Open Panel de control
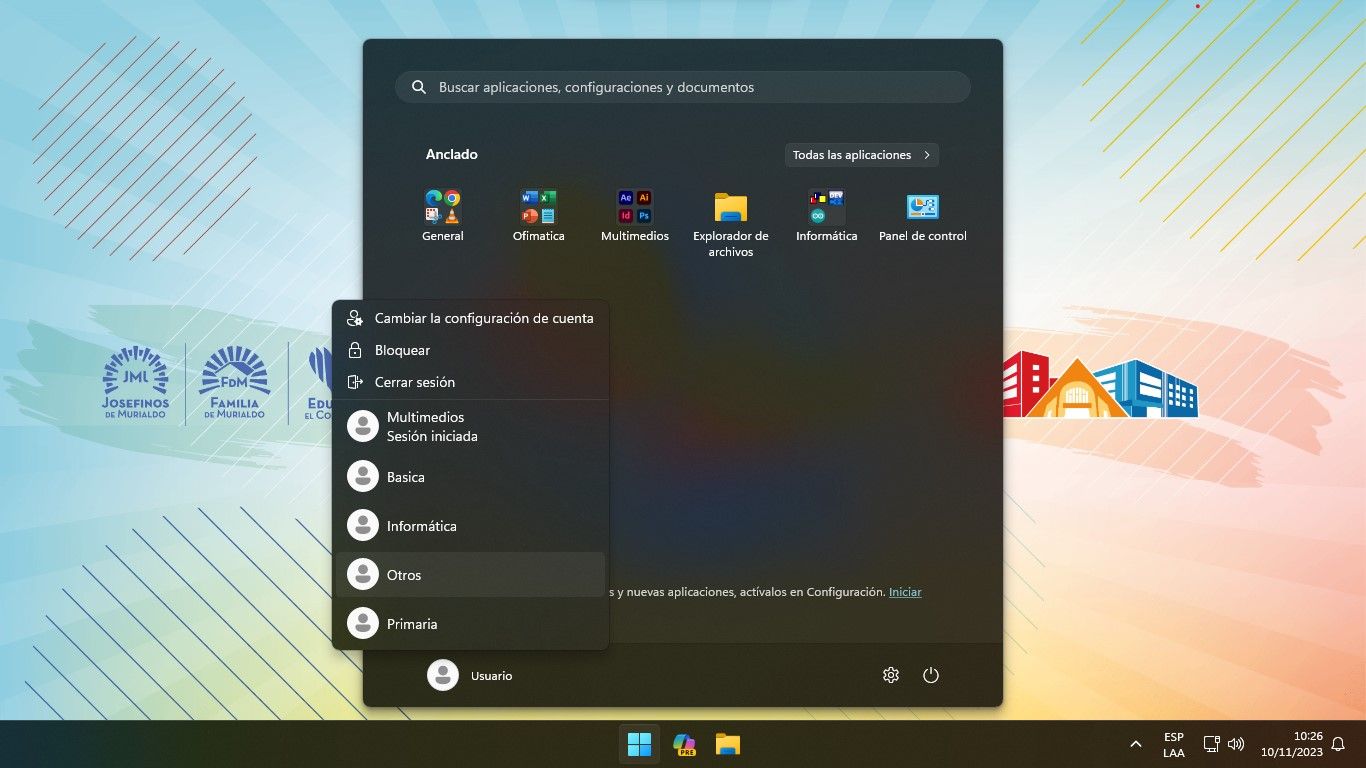Screen dimensions: 1366x768 coord(923,216)
